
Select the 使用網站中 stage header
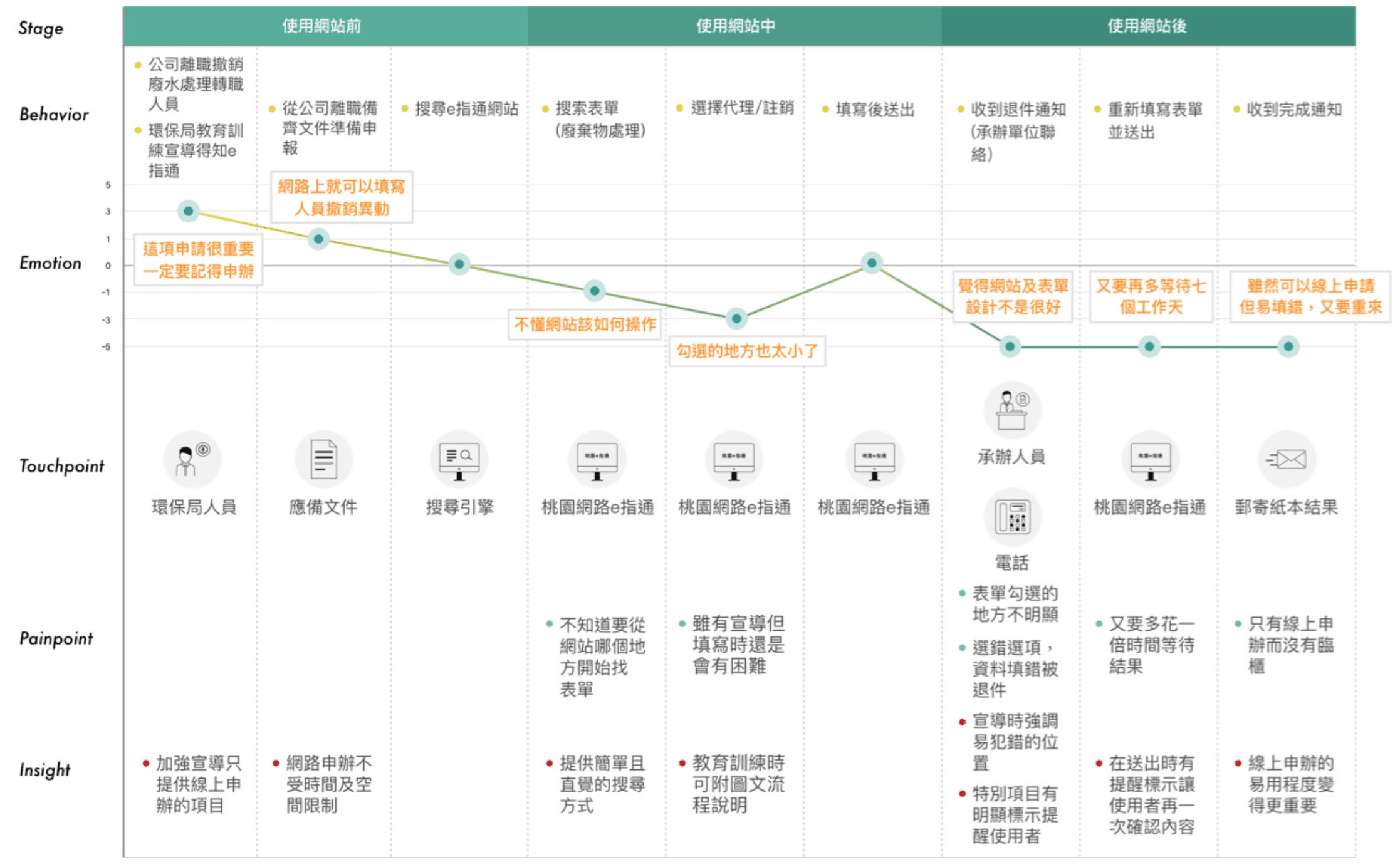pyautogui.click(x=734, y=26)
